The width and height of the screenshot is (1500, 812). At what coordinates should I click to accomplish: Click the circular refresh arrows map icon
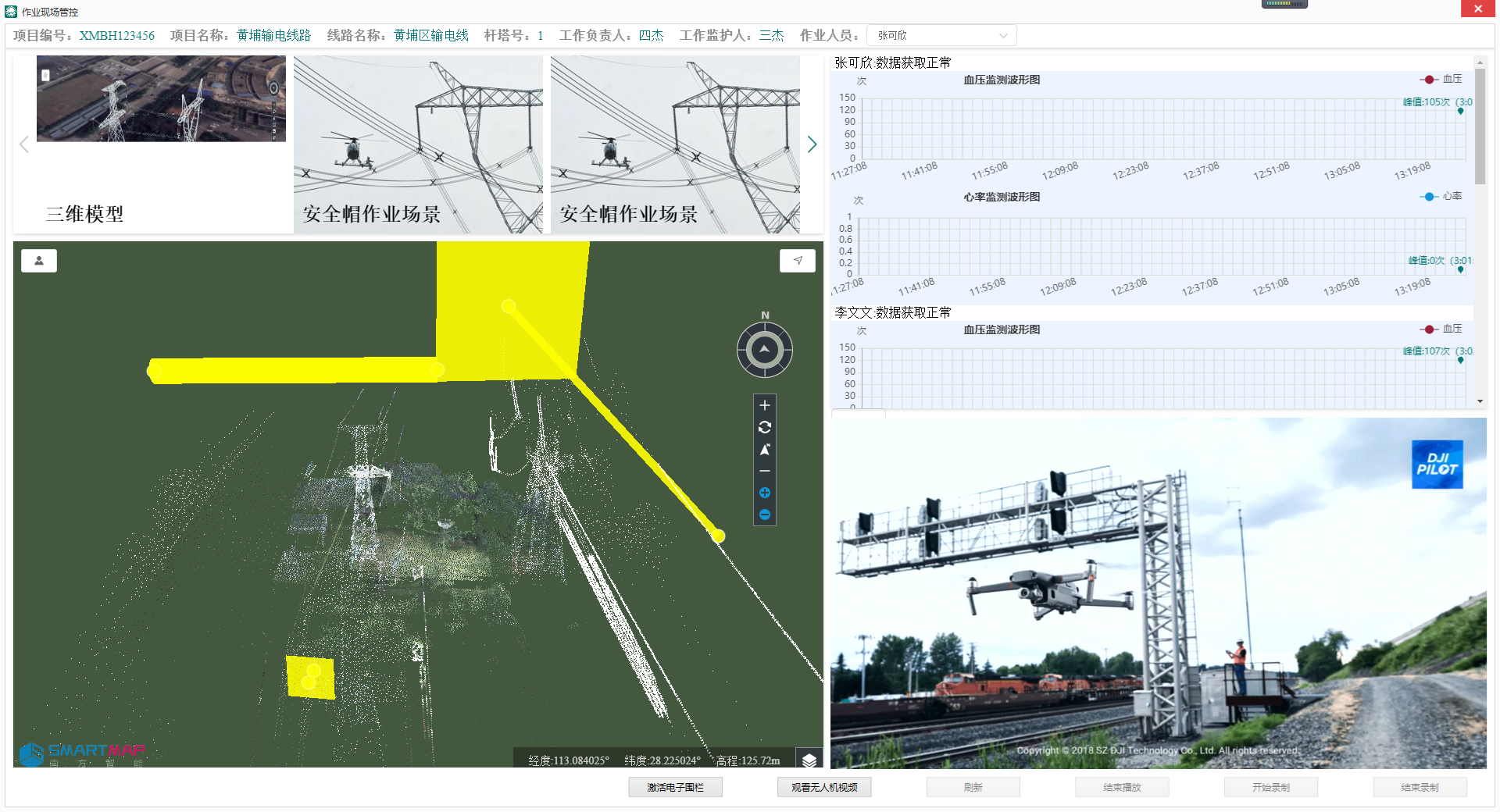tap(764, 427)
